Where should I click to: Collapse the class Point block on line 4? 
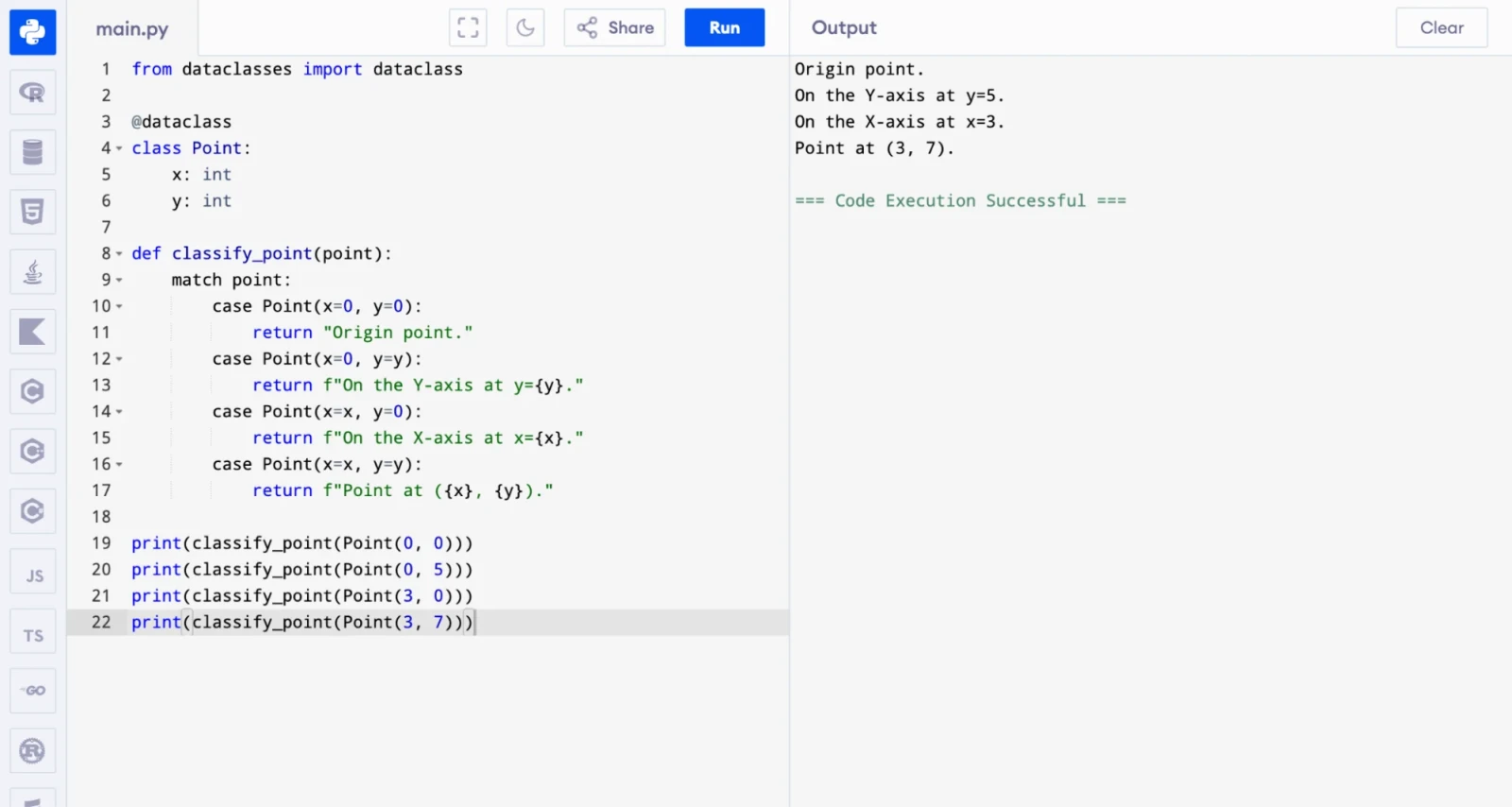click(119, 148)
